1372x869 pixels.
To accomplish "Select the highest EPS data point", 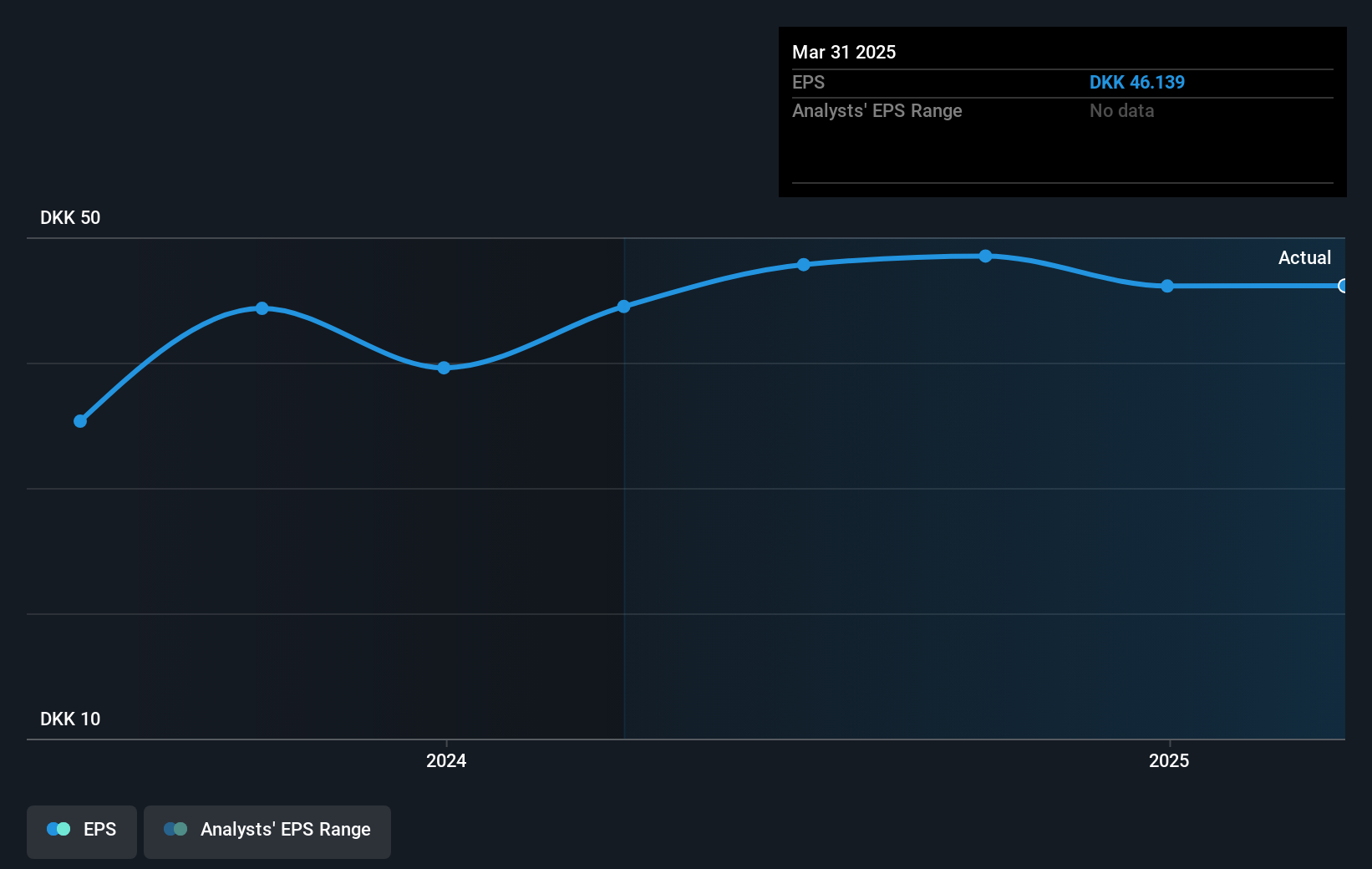I will pos(986,256).
